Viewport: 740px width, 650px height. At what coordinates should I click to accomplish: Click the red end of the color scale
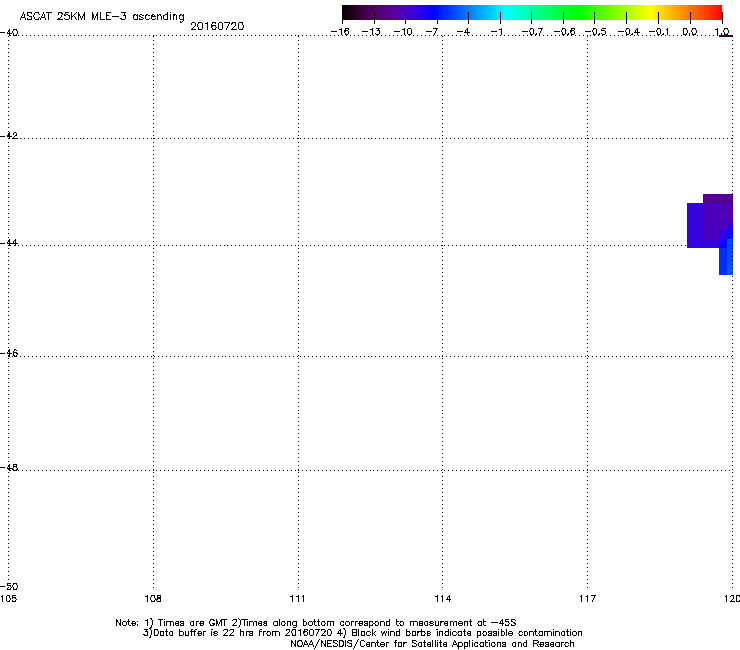(714, 12)
